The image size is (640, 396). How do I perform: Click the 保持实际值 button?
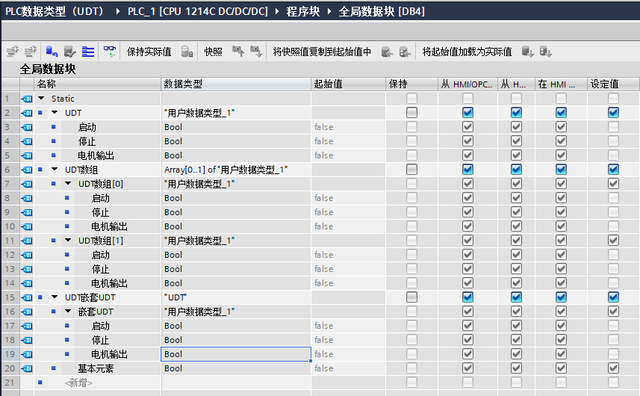[149, 52]
